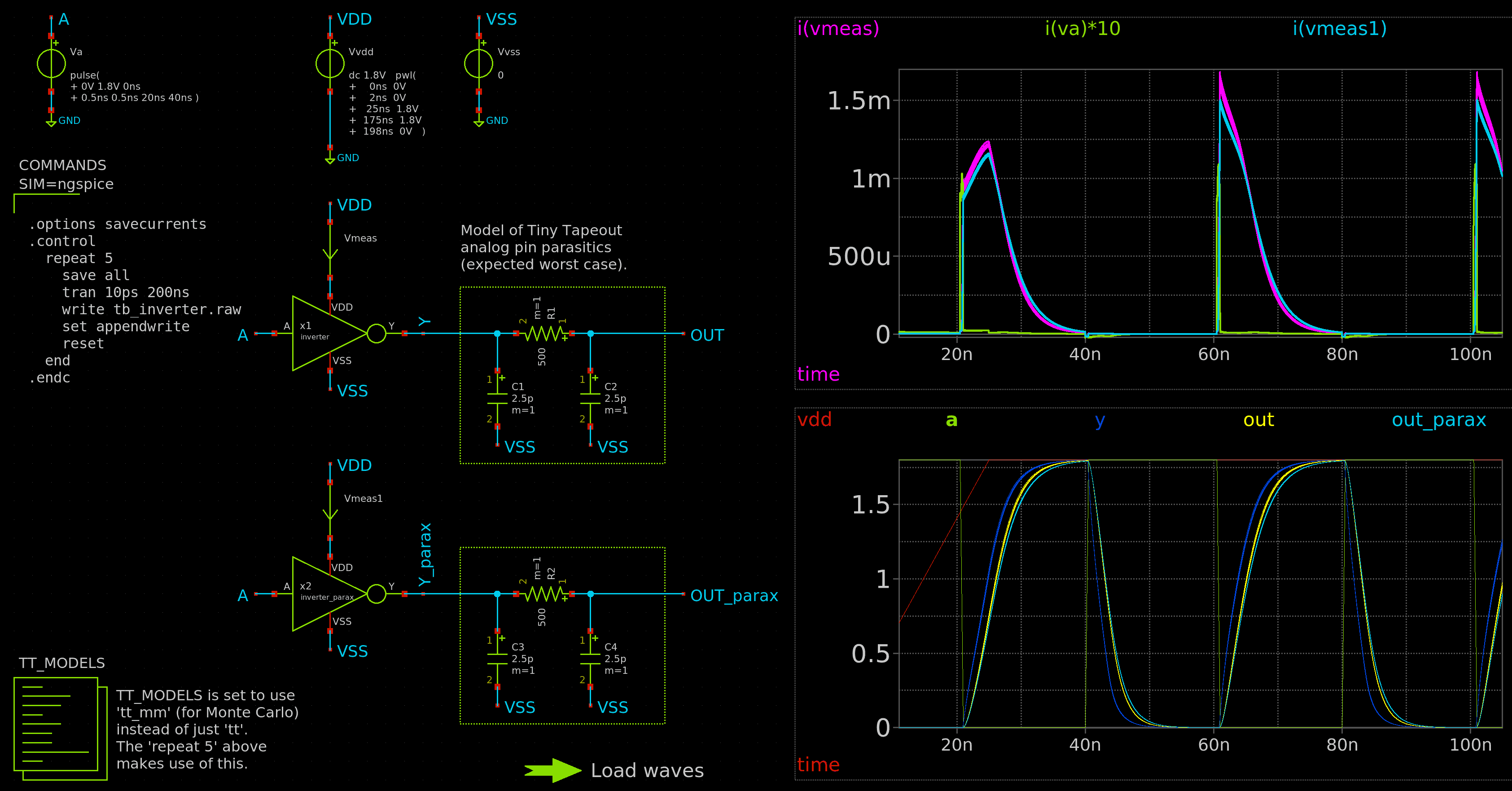Click the '.options savecurrents' line
The height and width of the screenshot is (791, 1512).
[118, 224]
